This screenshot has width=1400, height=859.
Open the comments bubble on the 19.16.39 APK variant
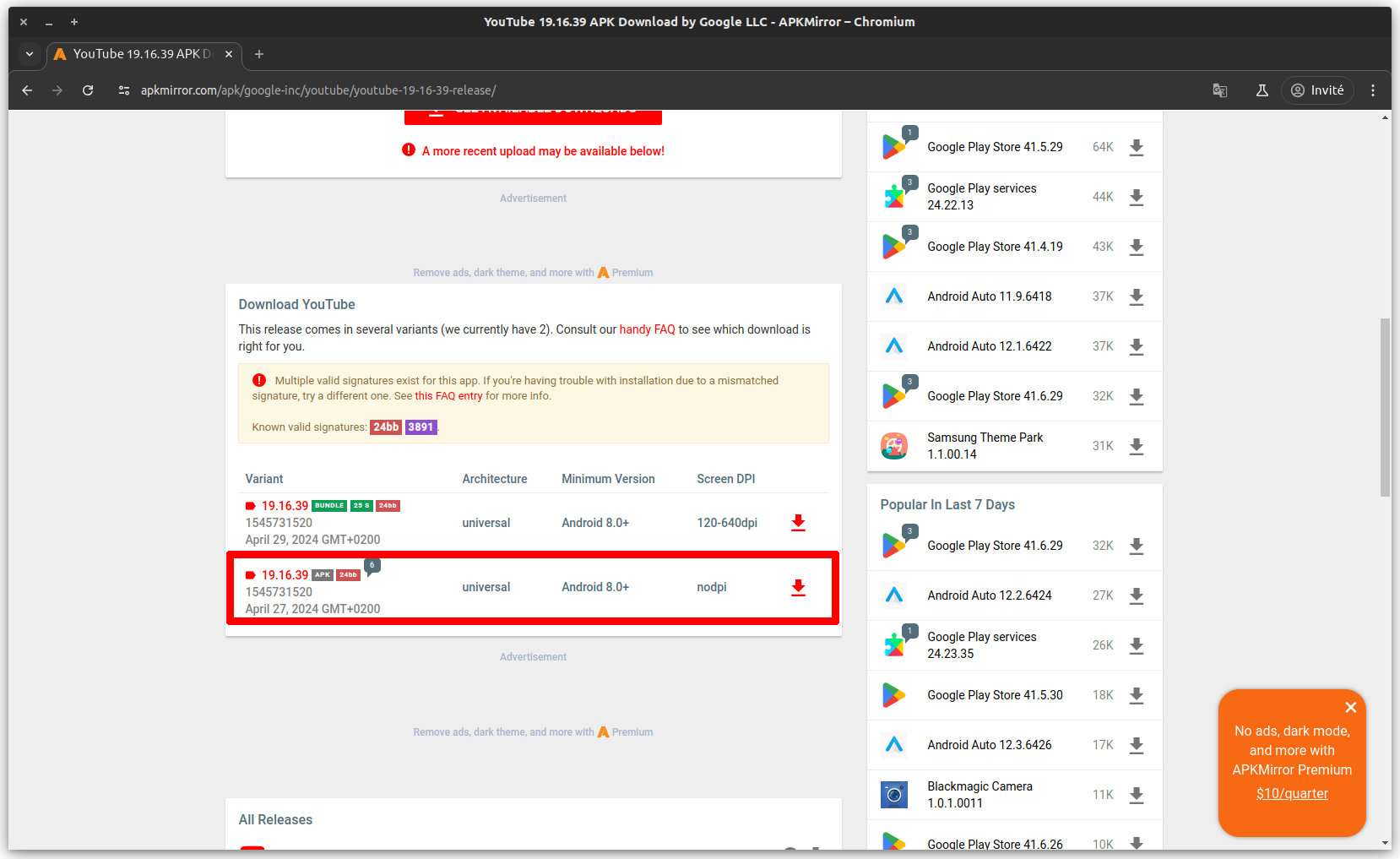(372, 566)
